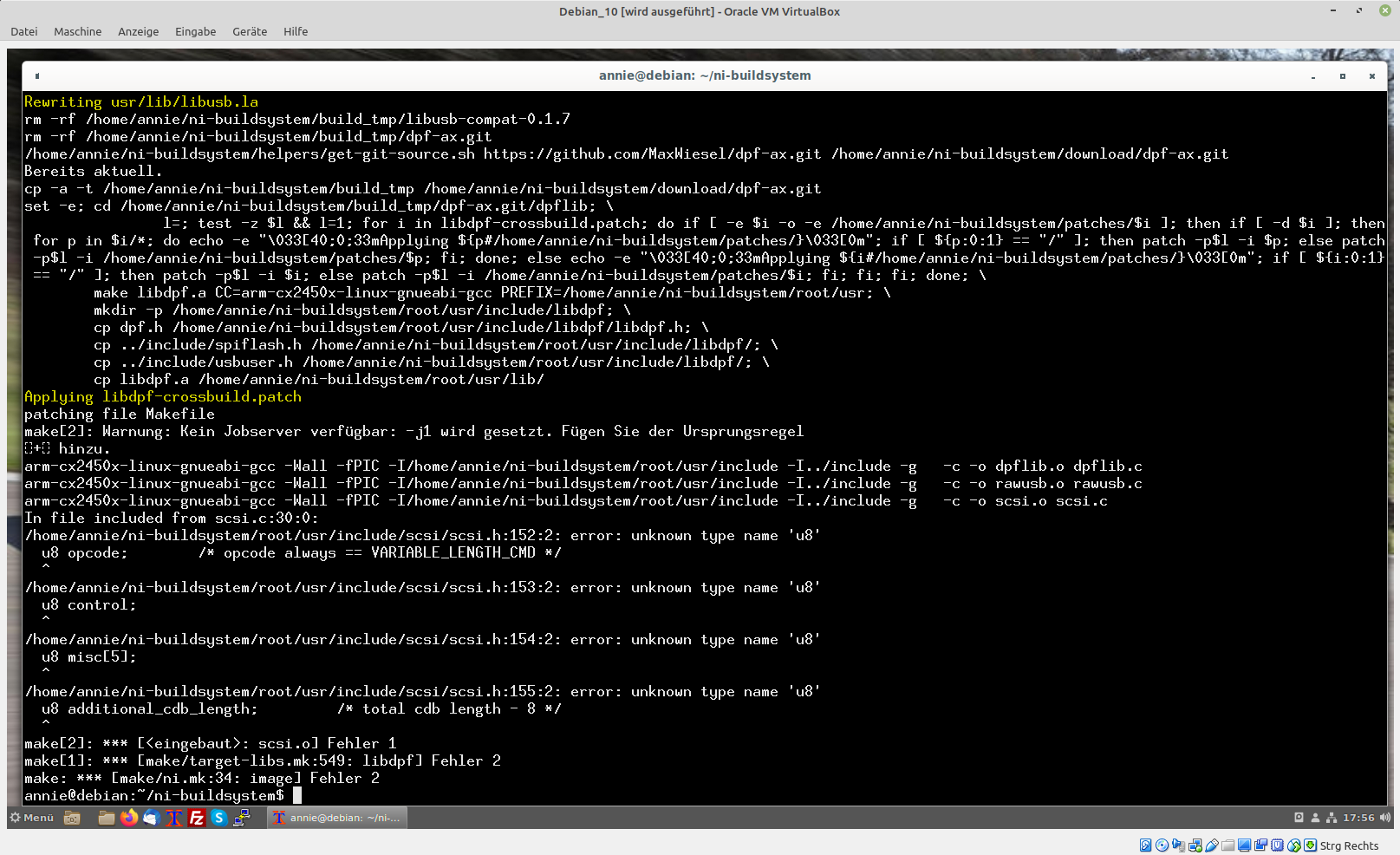Image resolution: width=1400 pixels, height=855 pixels.
Task: Launch Skype from the taskbar
Action: pyautogui.click(x=219, y=818)
